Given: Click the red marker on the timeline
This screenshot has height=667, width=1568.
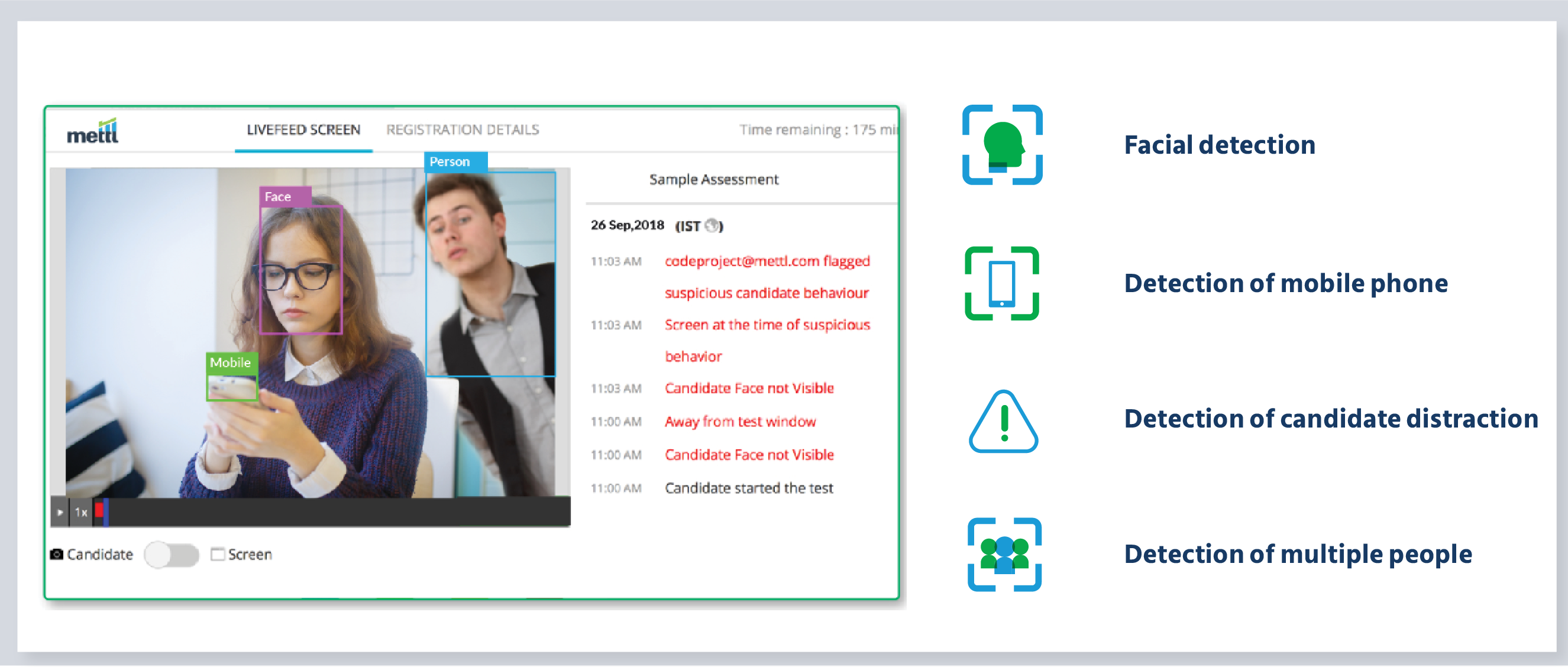Looking at the screenshot, I should click(x=99, y=510).
